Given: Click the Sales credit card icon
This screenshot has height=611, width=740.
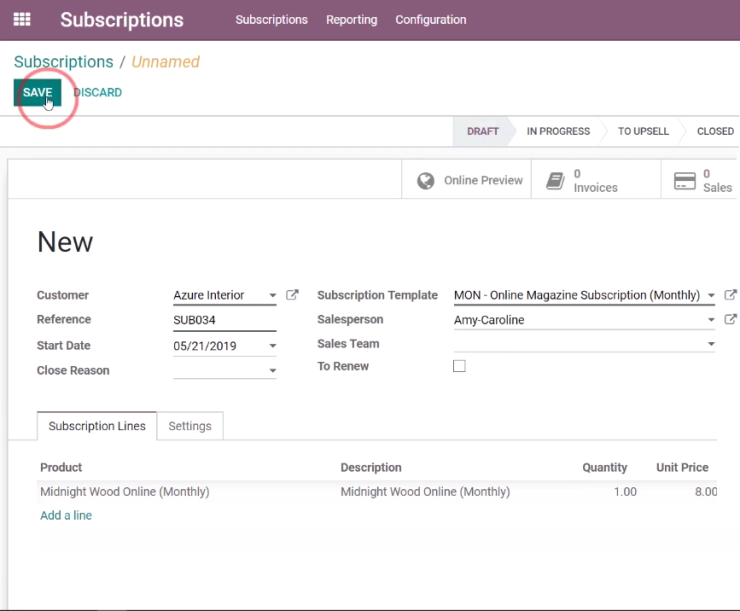Looking at the screenshot, I should tap(685, 181).
